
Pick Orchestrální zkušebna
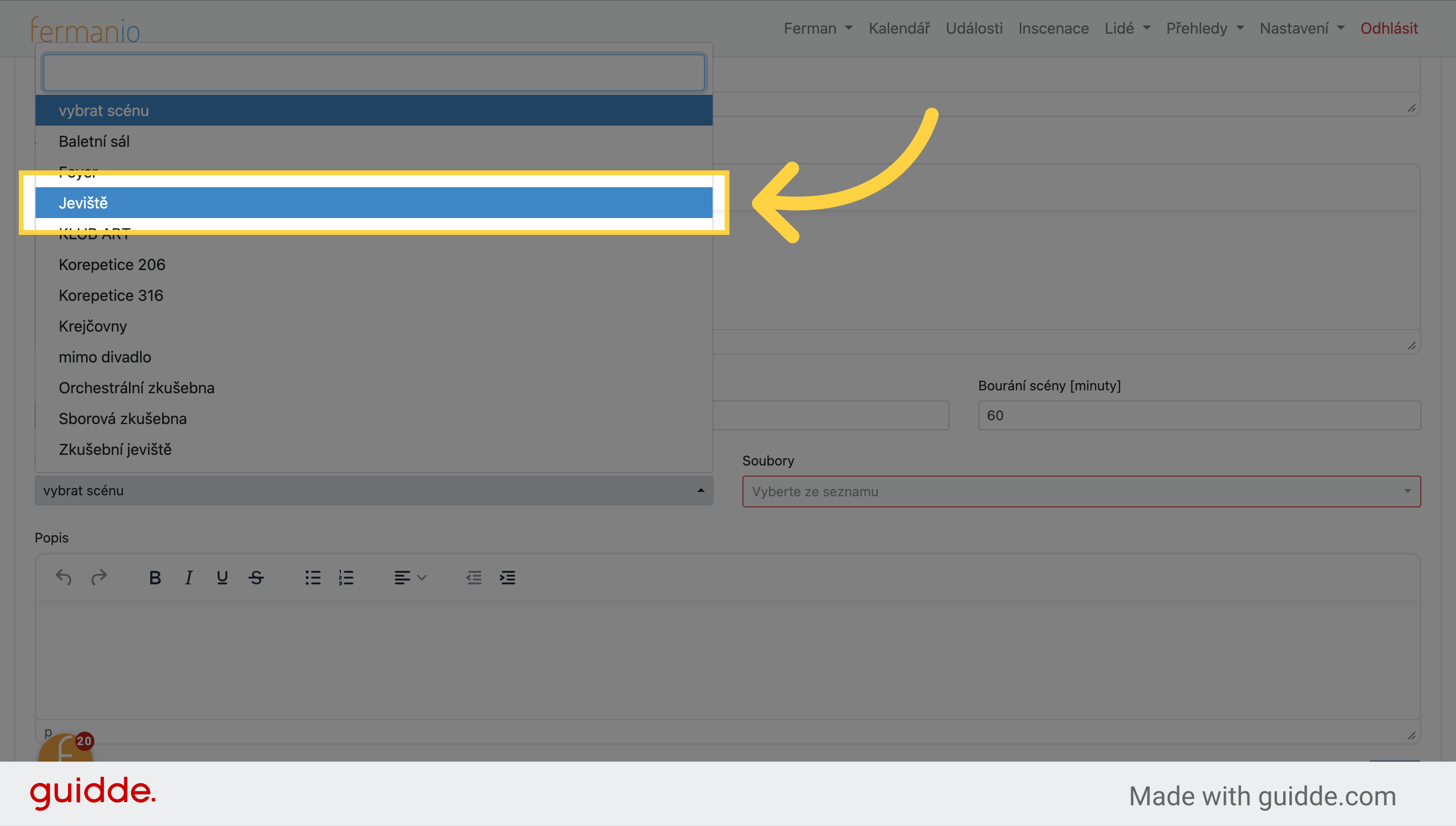pyautogui.click(x=374, y=387)
